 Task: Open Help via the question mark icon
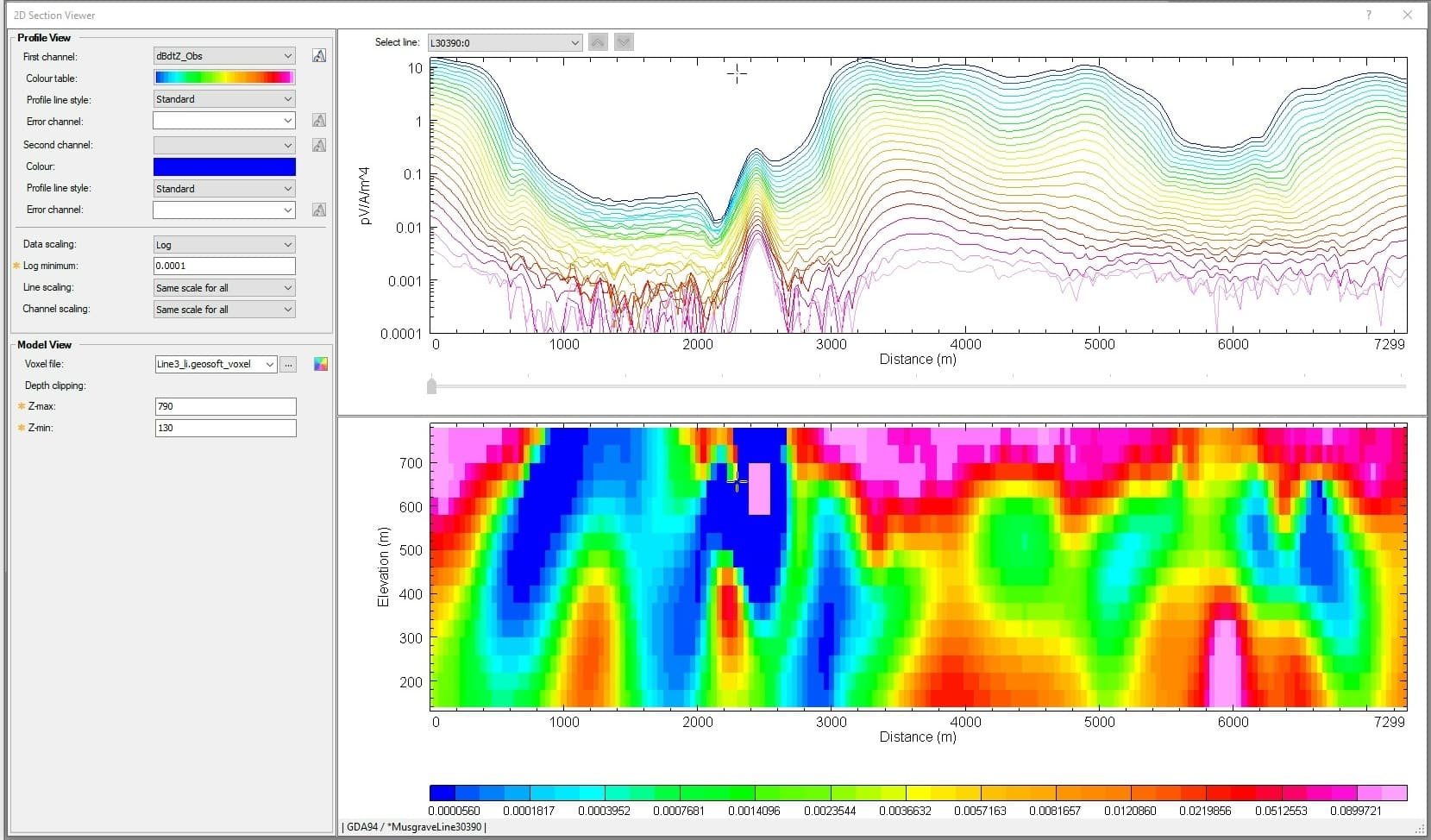tap(1368, 15)
